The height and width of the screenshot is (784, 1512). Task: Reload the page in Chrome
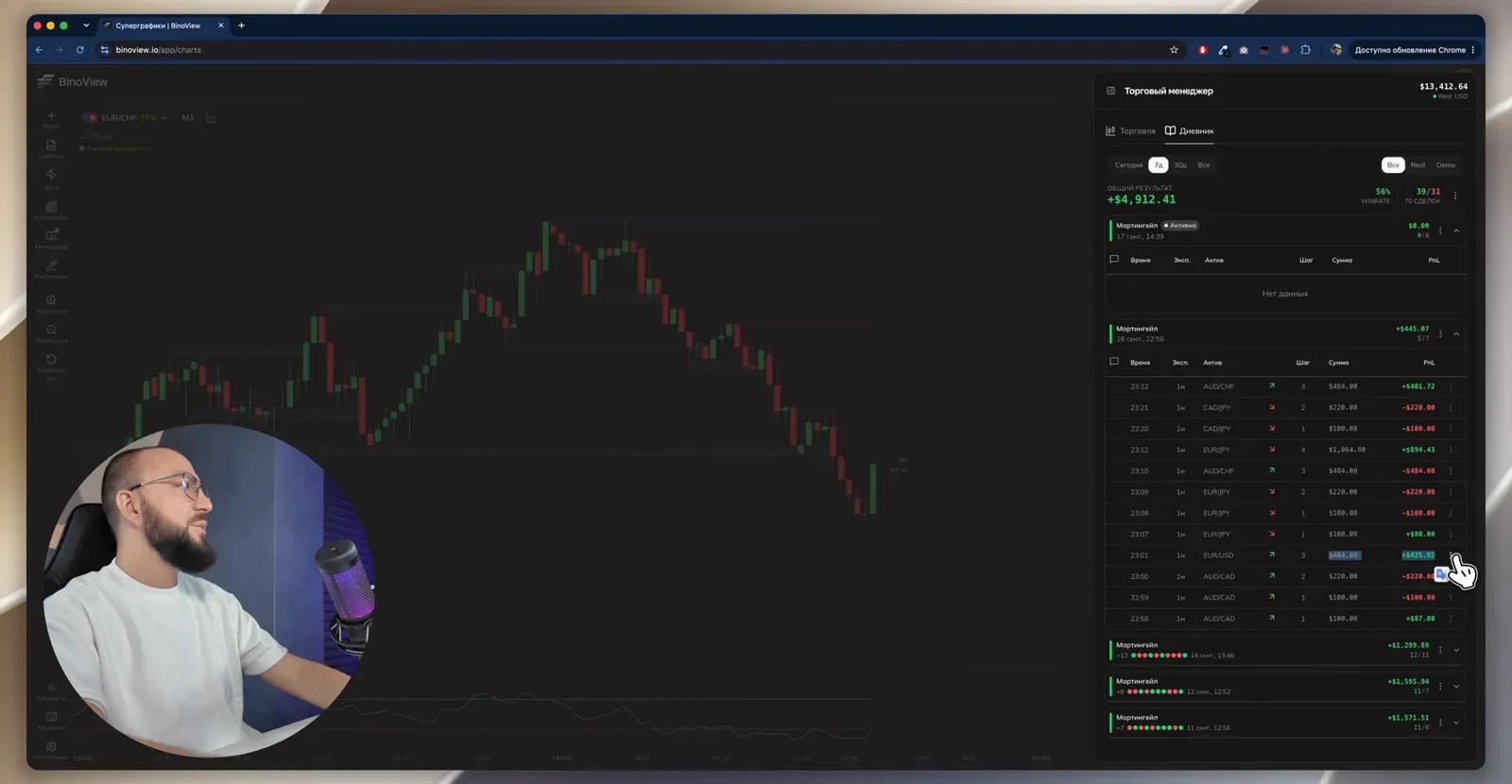(80, 50)
